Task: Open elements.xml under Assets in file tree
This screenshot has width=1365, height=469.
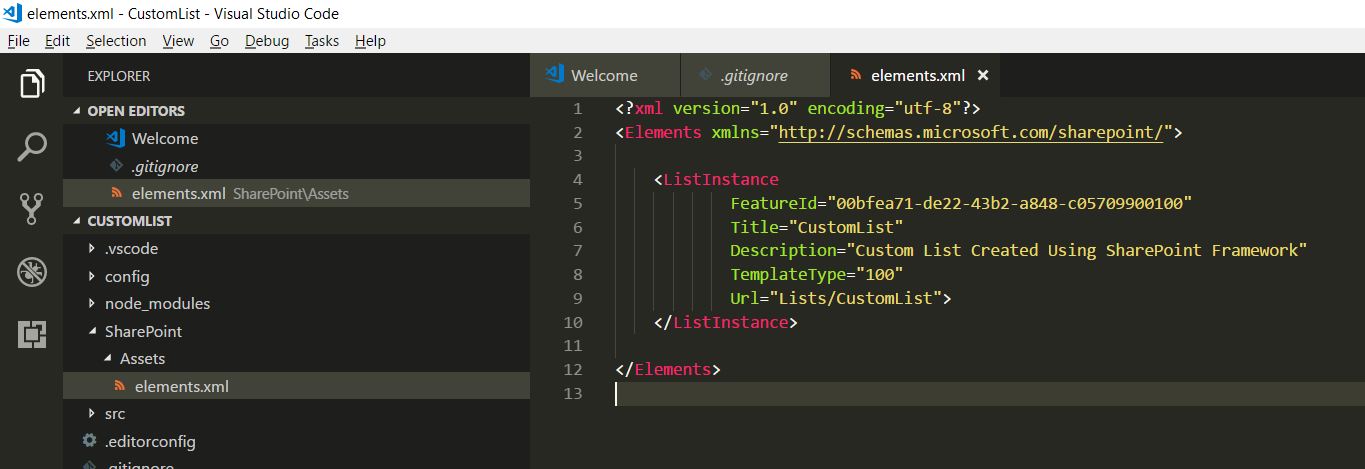Action: 296,386
